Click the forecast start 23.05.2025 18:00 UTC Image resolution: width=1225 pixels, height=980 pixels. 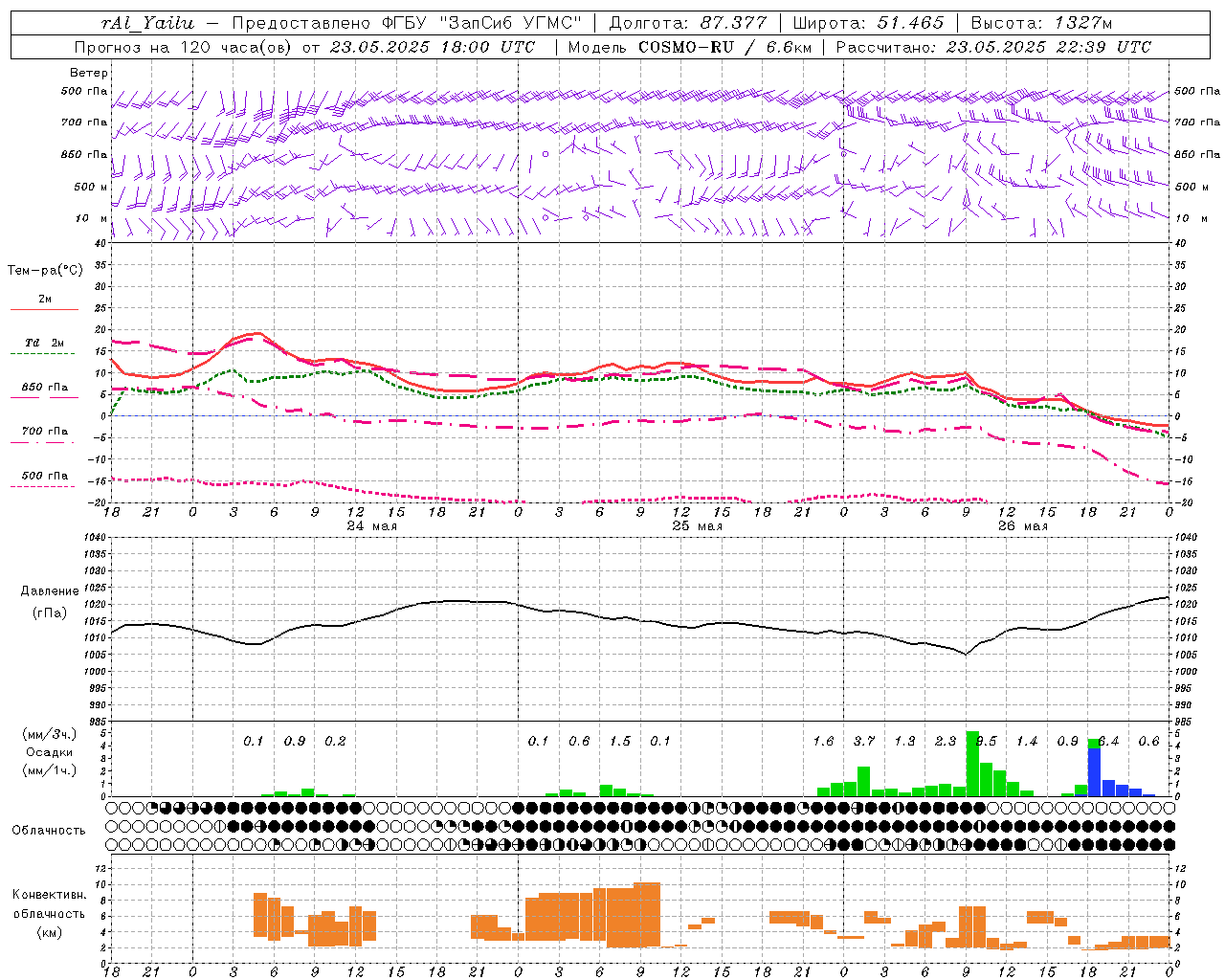(432, 47)
